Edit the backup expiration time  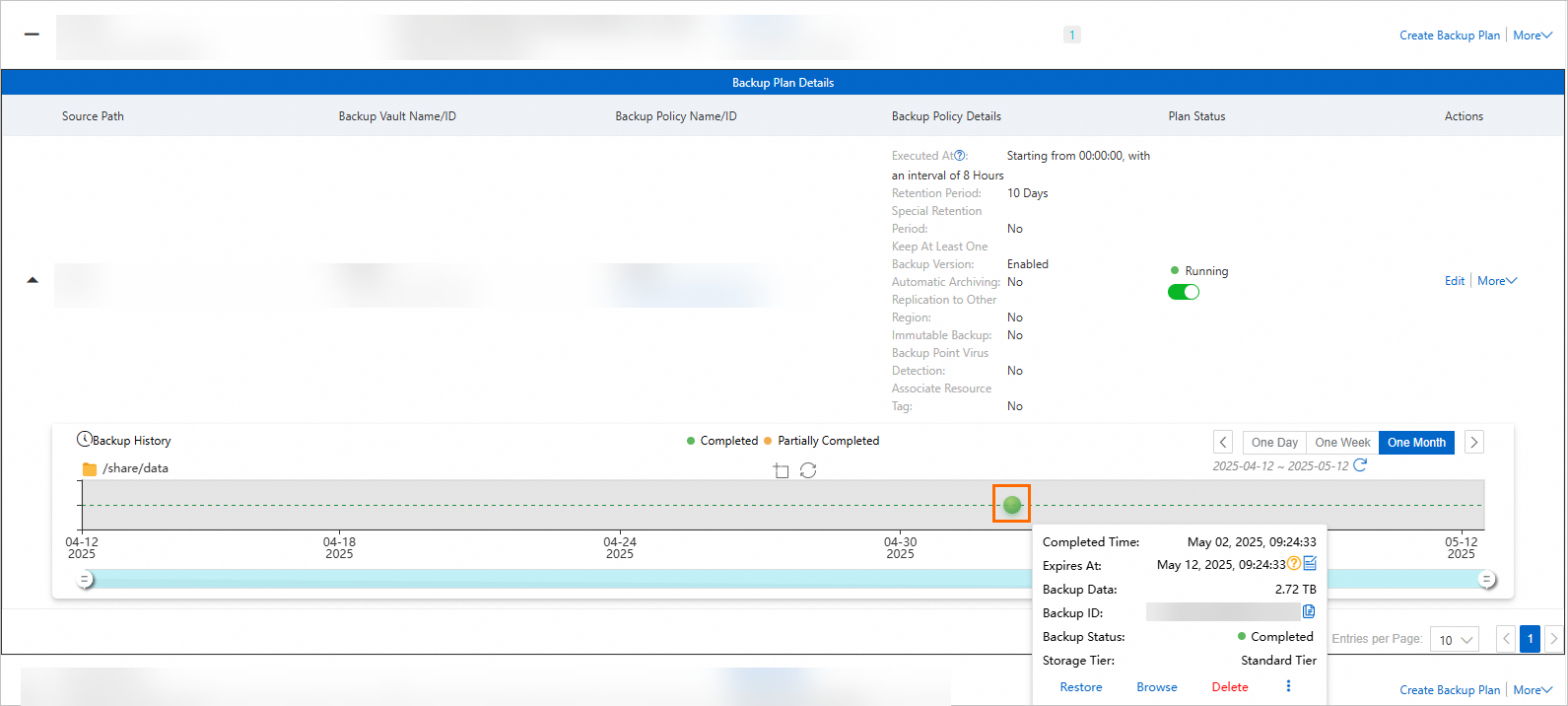1310,564
